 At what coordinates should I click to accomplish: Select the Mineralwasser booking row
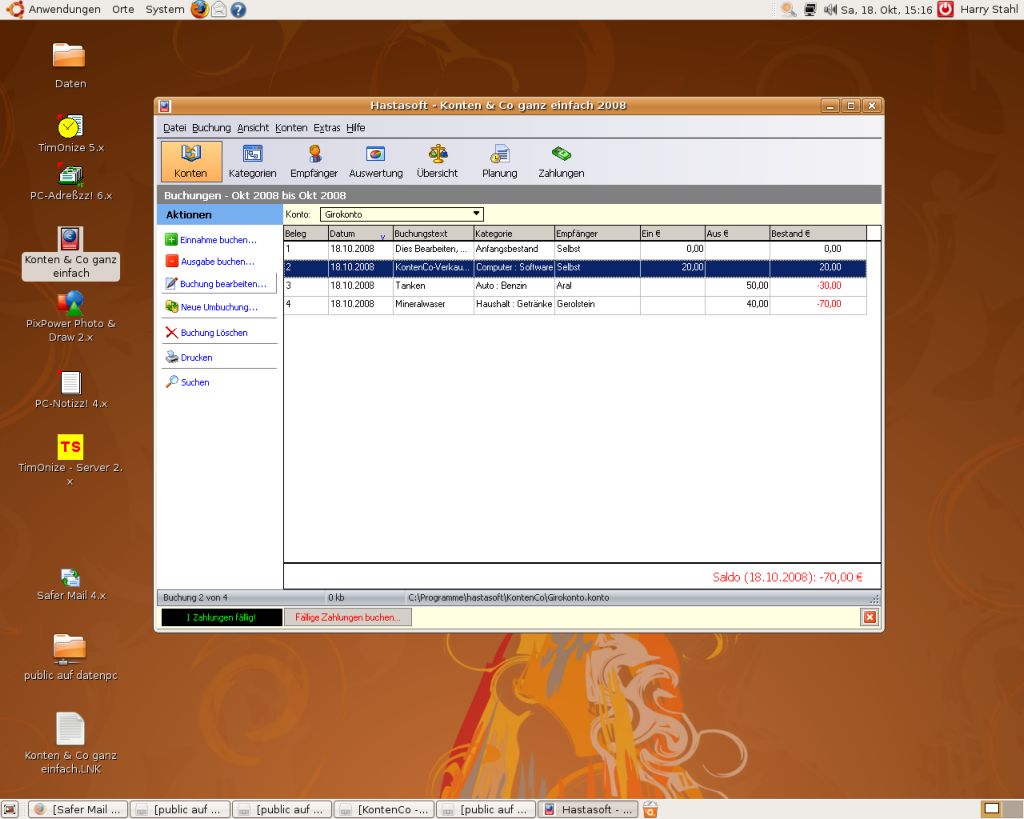[575, 304]
